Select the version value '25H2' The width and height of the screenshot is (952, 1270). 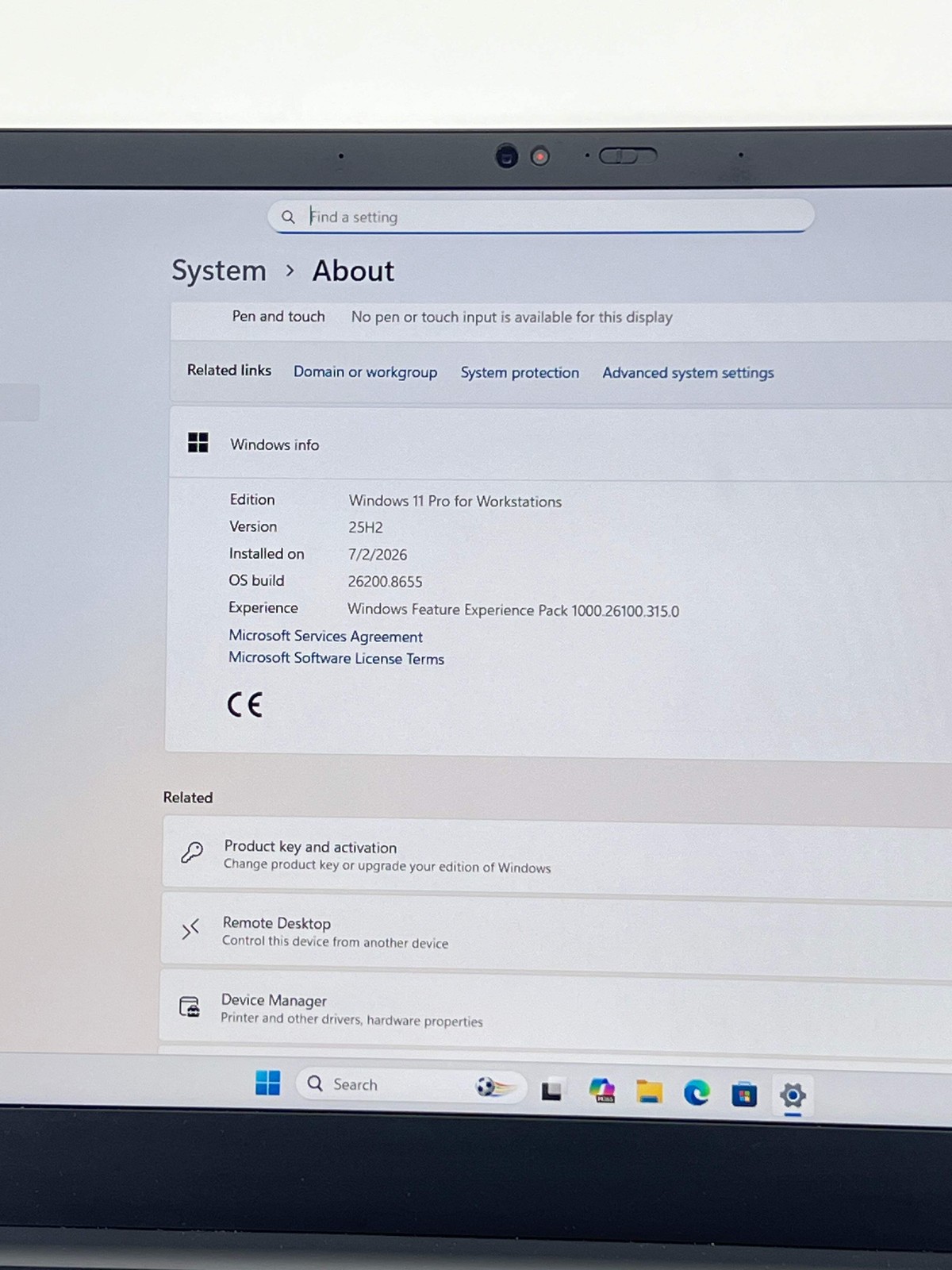tap(366, 527)
